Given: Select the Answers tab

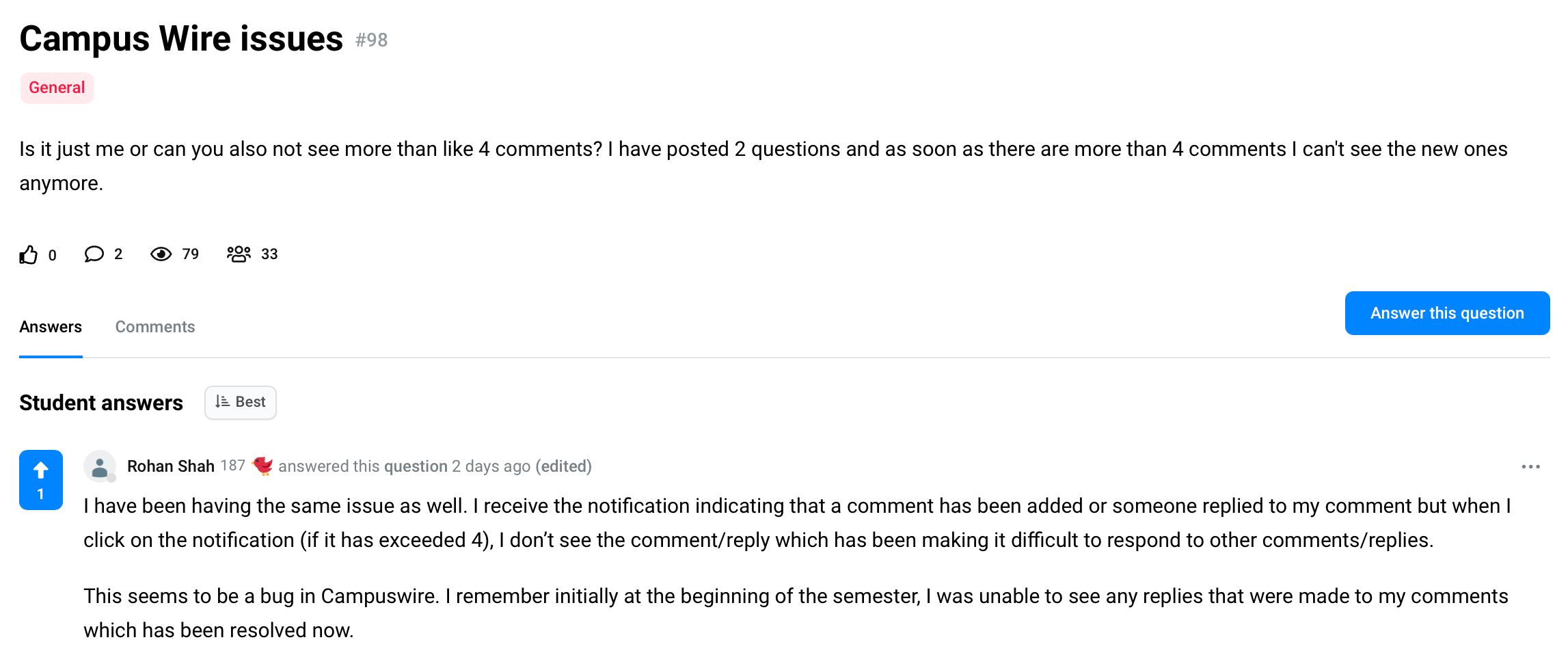Looking at the screenshot, I should [51, 327].
